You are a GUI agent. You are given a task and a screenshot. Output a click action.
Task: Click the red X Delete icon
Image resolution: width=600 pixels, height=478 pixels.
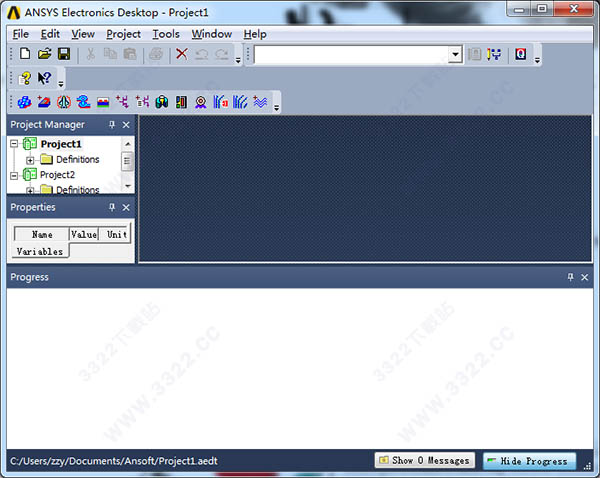click(182, 54)
